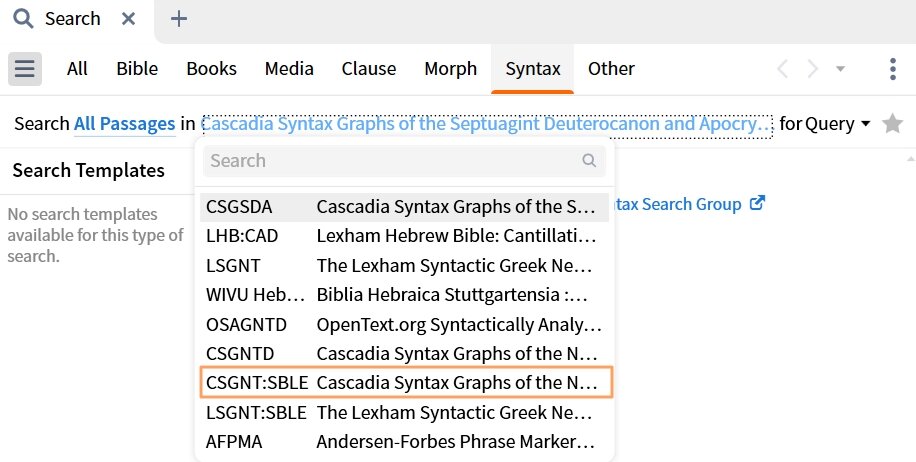Switch to the Media search tab
The image size is (916, 462).
289,69
